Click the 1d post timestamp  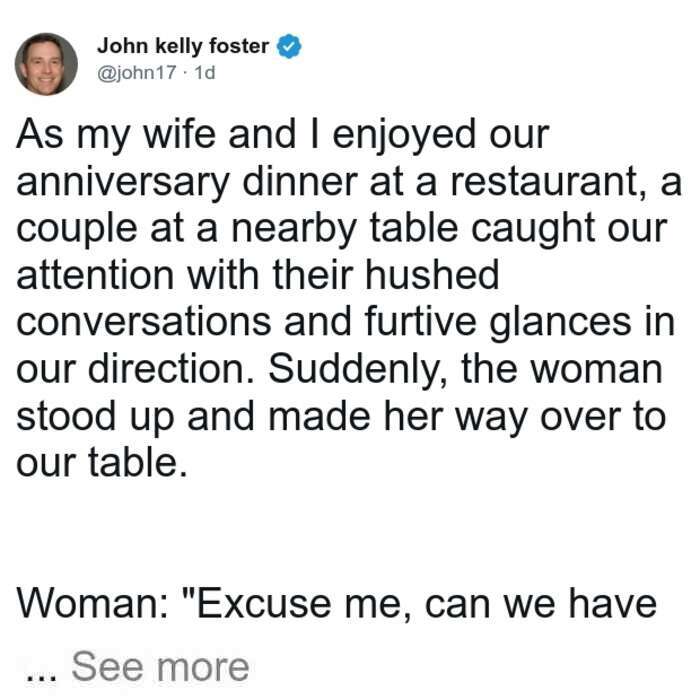(205, 72)
